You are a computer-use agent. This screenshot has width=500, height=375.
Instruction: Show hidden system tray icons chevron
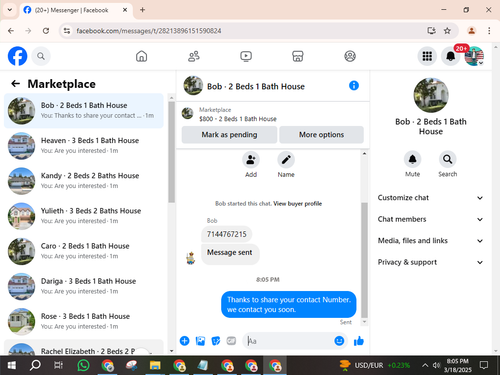tap(425, 365)
